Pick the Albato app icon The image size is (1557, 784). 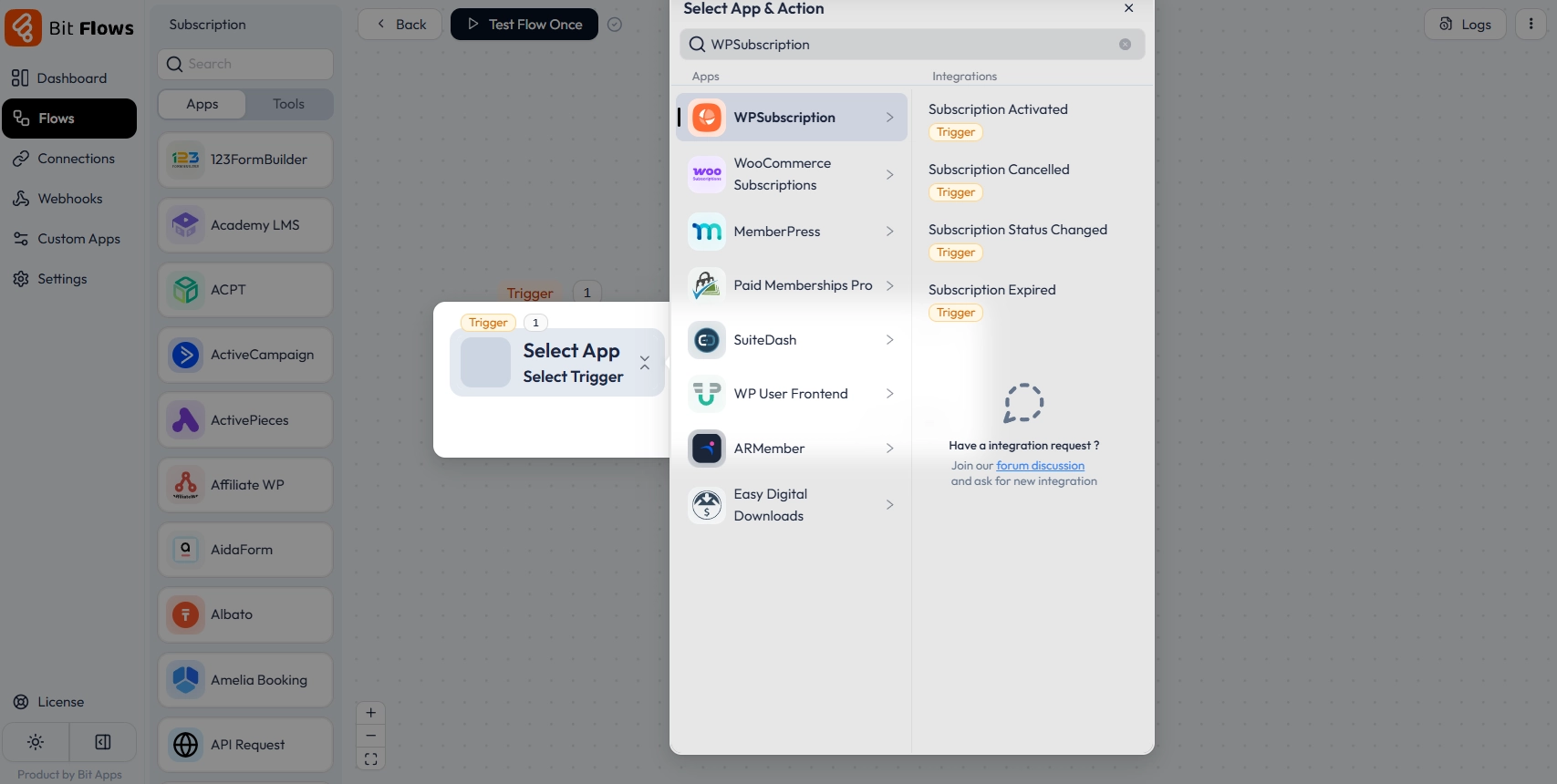click(x=186, y=614)
